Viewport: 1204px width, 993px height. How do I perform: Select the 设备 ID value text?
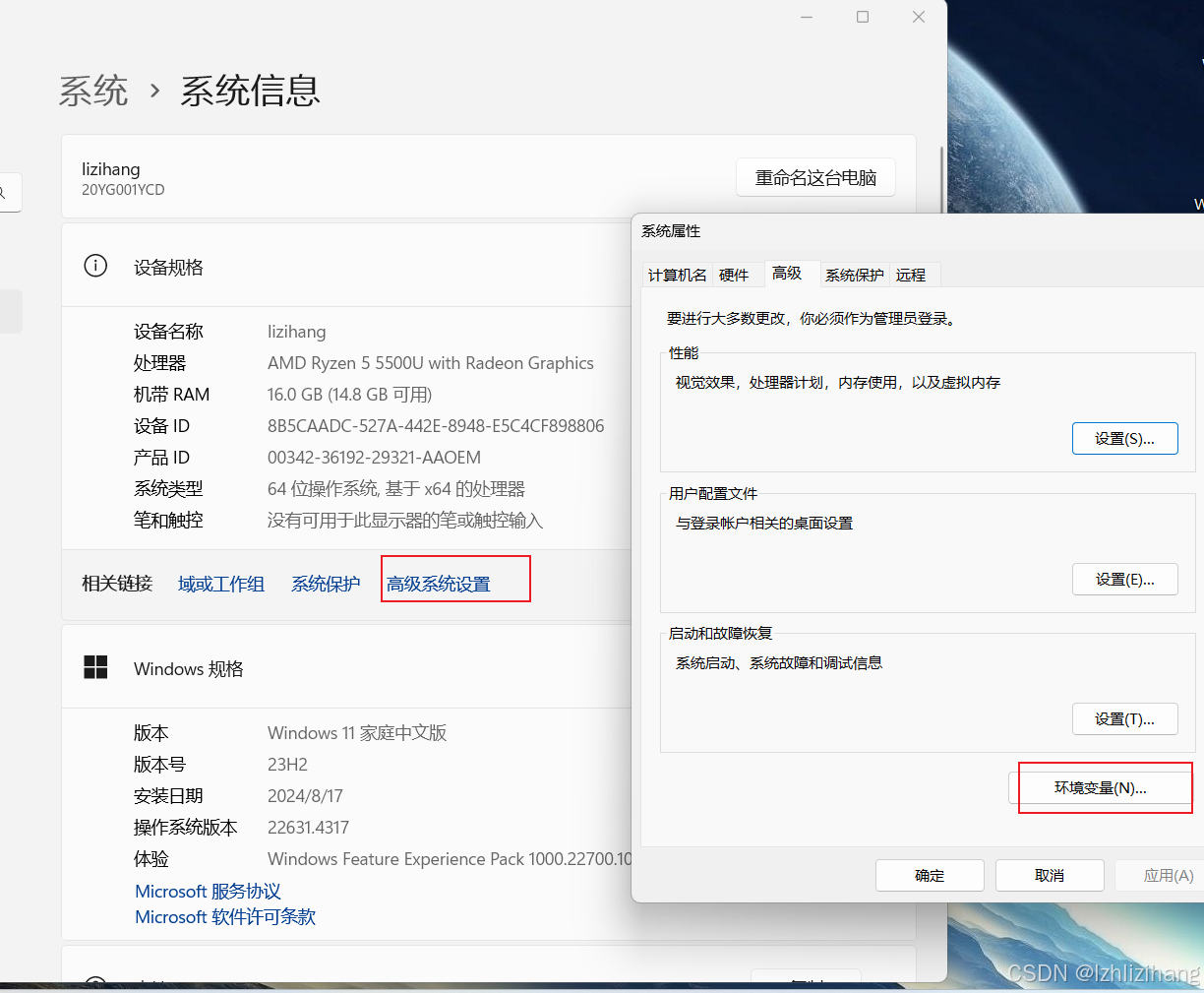click(436, 426)
